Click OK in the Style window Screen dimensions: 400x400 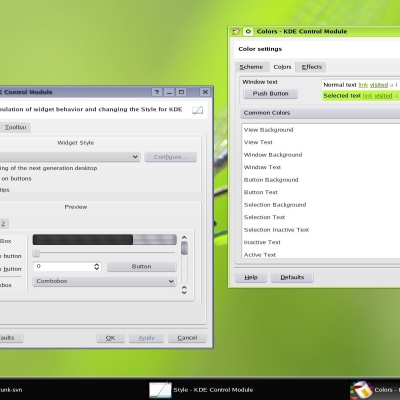click(x=110, y=338)
